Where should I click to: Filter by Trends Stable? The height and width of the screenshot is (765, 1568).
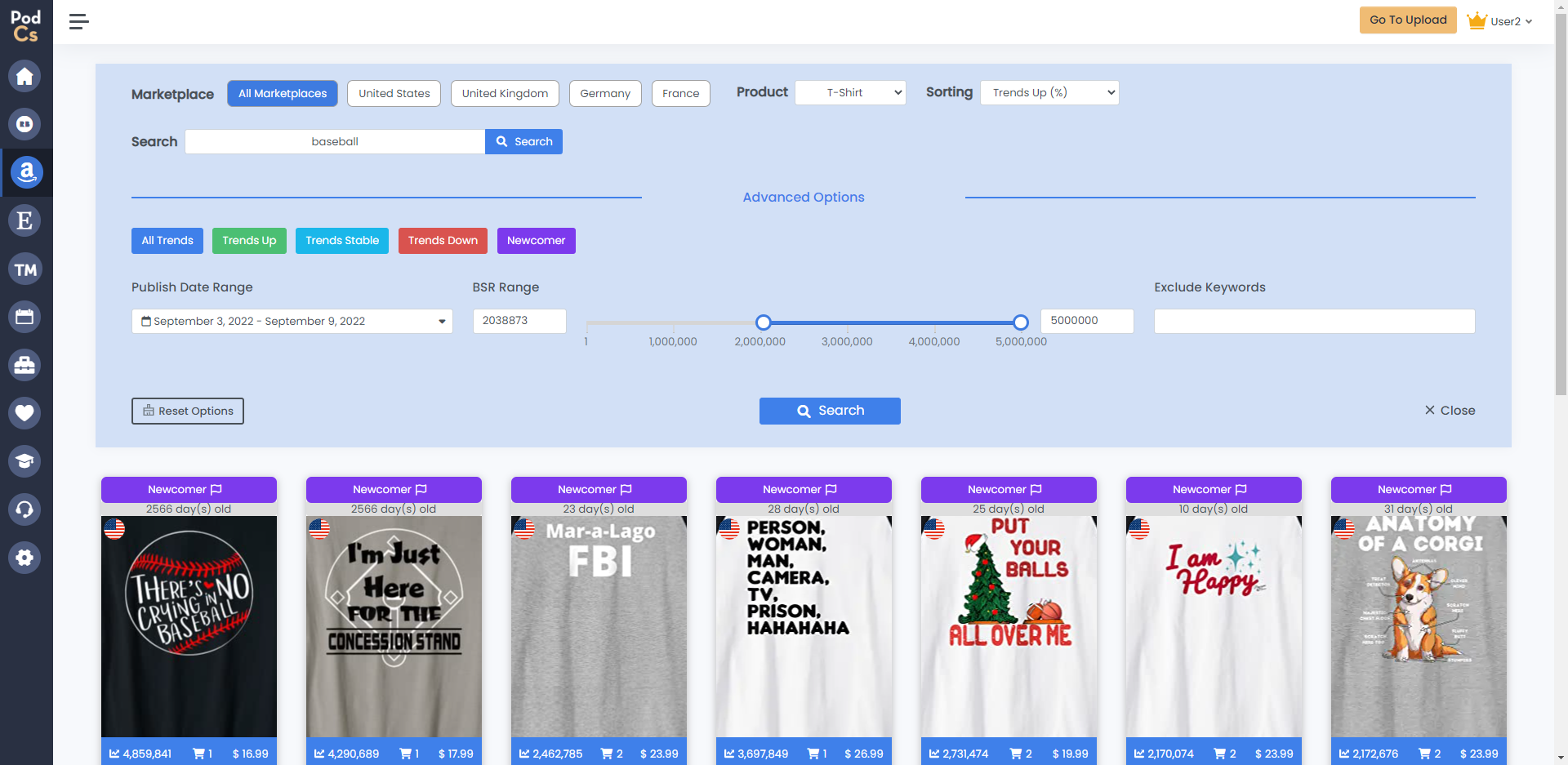[342, 241]
